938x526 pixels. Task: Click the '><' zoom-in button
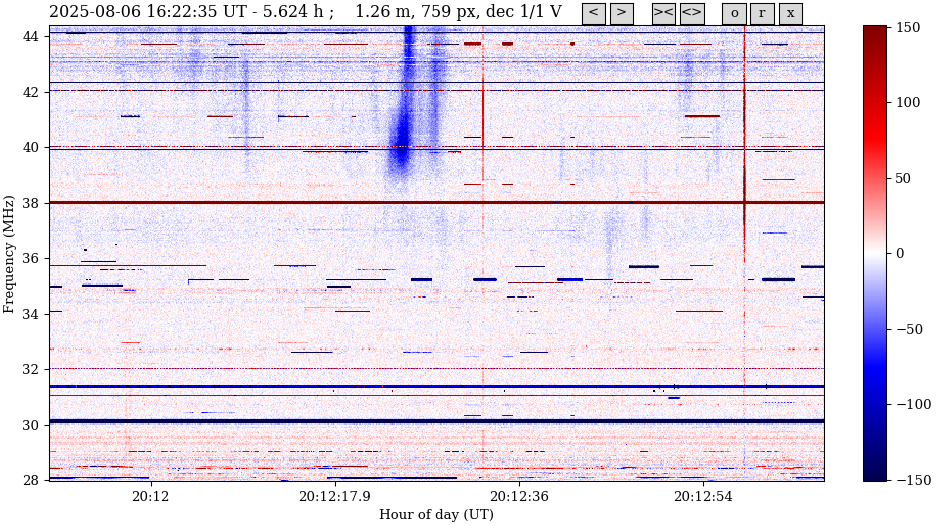coord(664,13)
